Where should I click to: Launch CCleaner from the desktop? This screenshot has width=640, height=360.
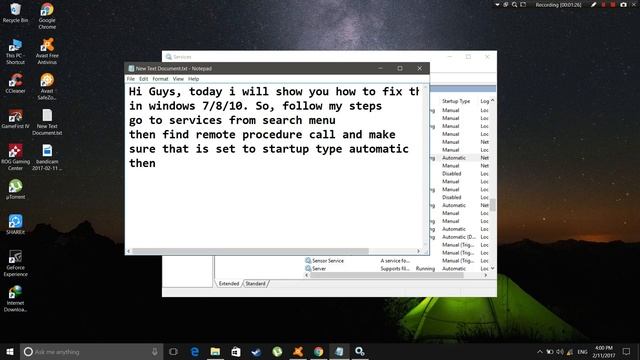[x=15, y=84]
